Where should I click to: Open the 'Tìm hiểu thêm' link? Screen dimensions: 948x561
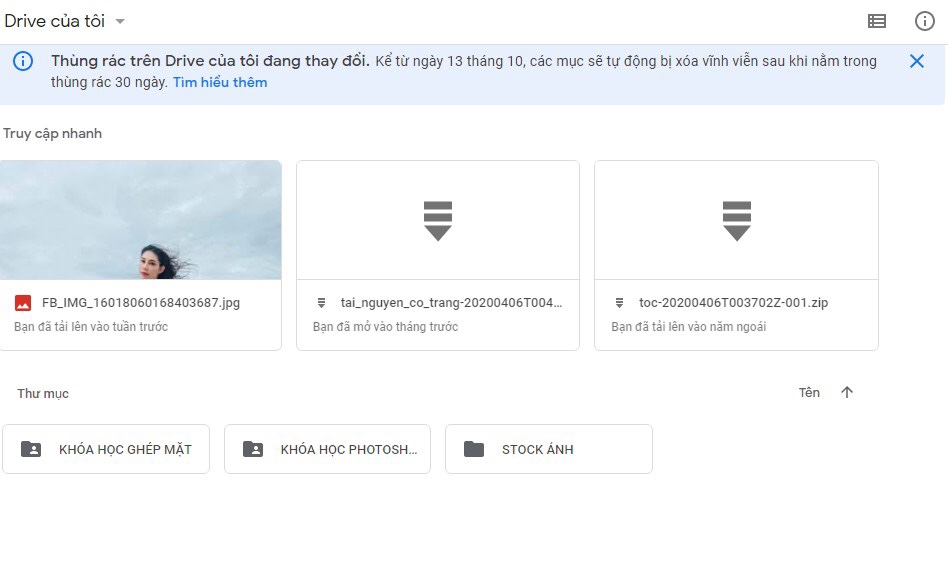pos(220,82)
